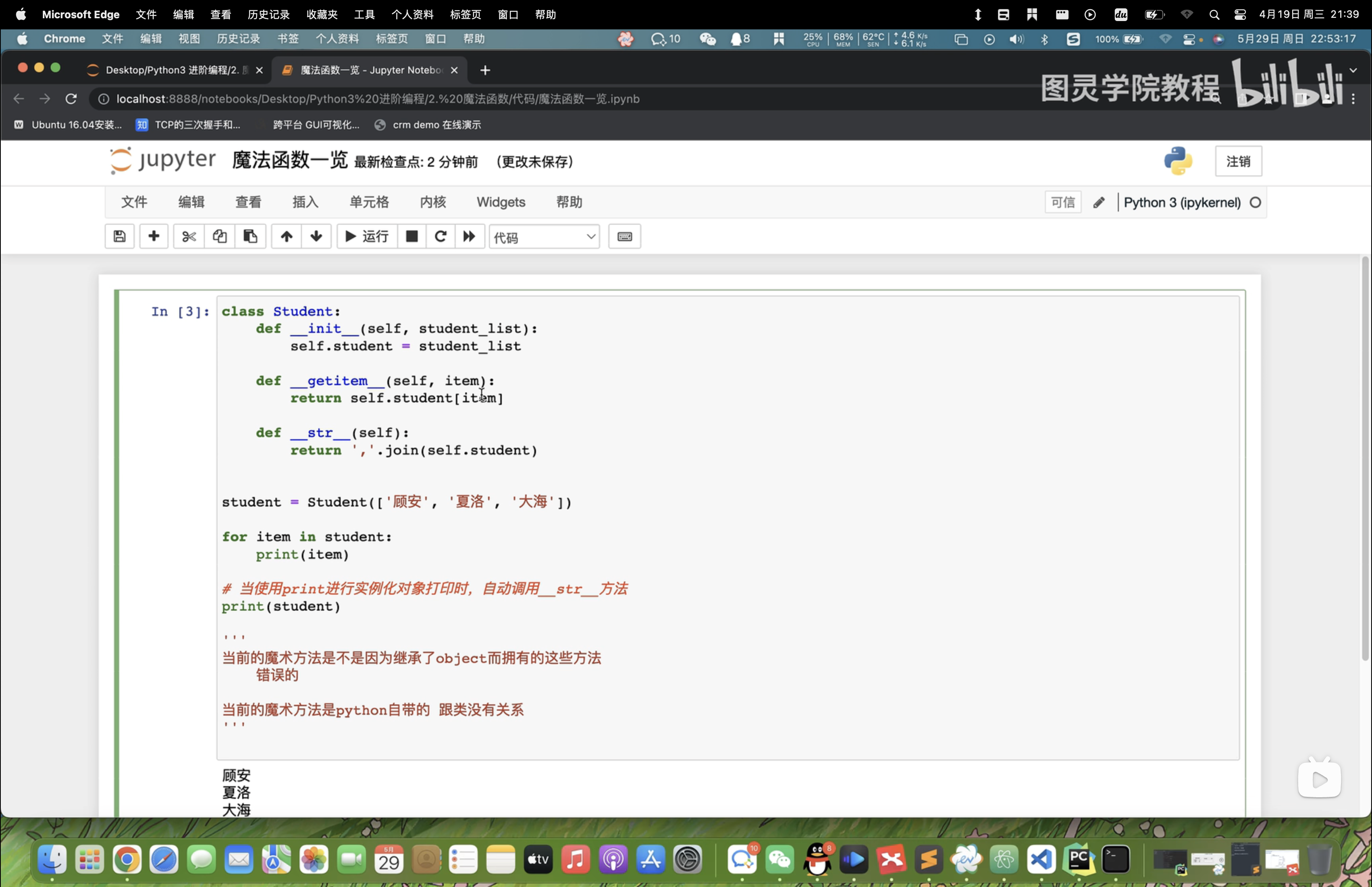
Task: Open Chrome three-dot menu
Action: 1354,98
